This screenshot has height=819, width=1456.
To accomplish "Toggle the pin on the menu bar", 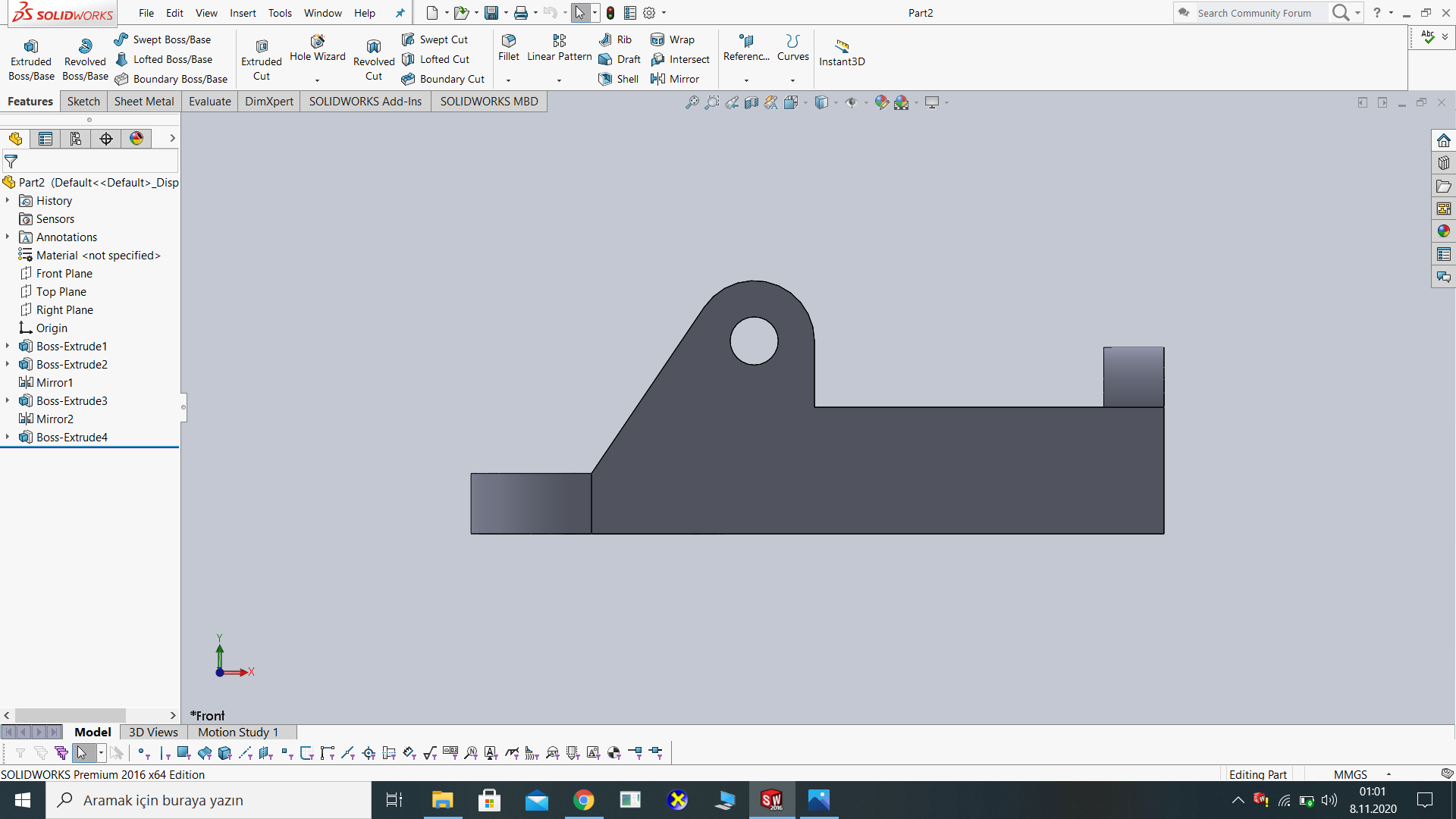I will (x=400, y=13).
